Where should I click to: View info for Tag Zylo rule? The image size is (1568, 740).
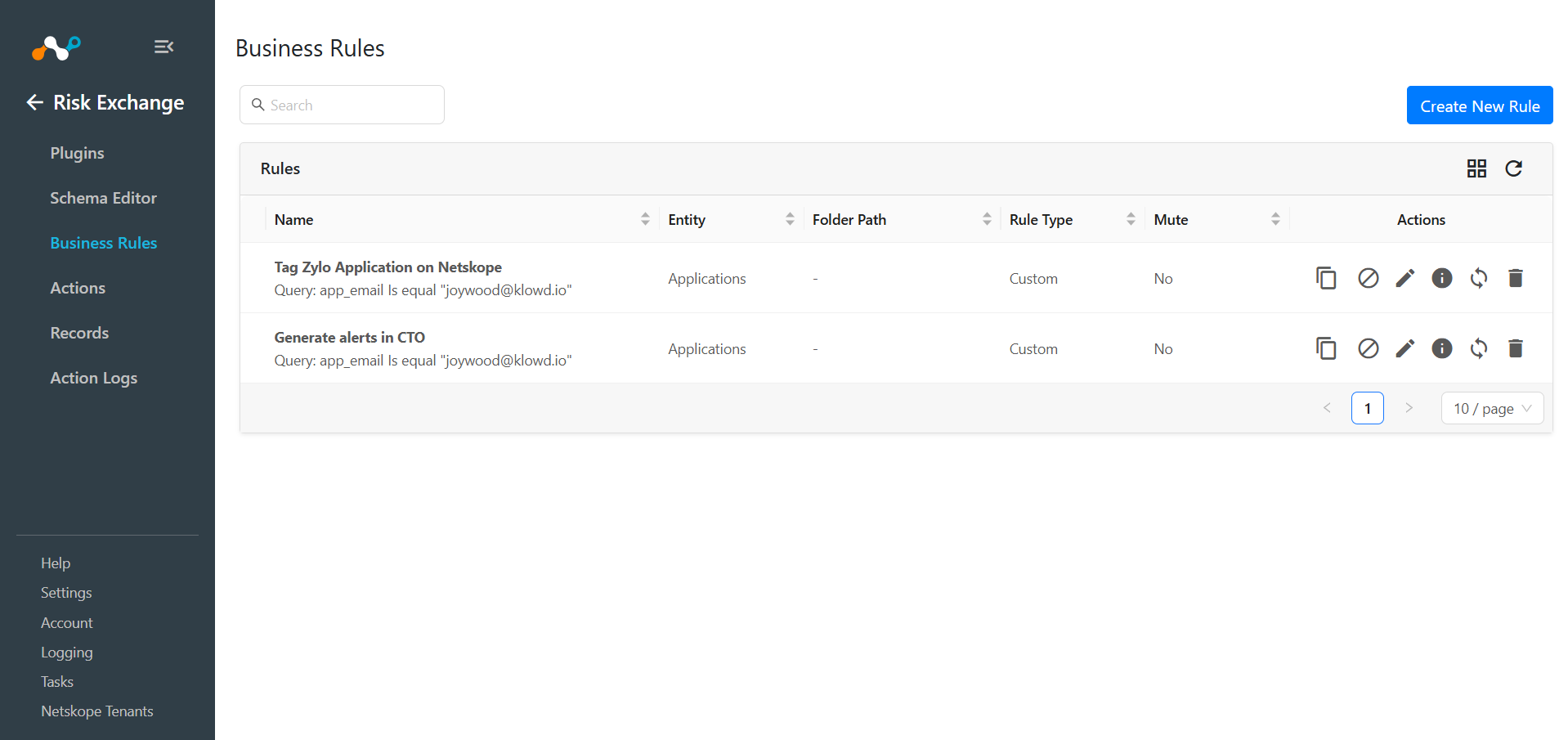point(1442,278)
